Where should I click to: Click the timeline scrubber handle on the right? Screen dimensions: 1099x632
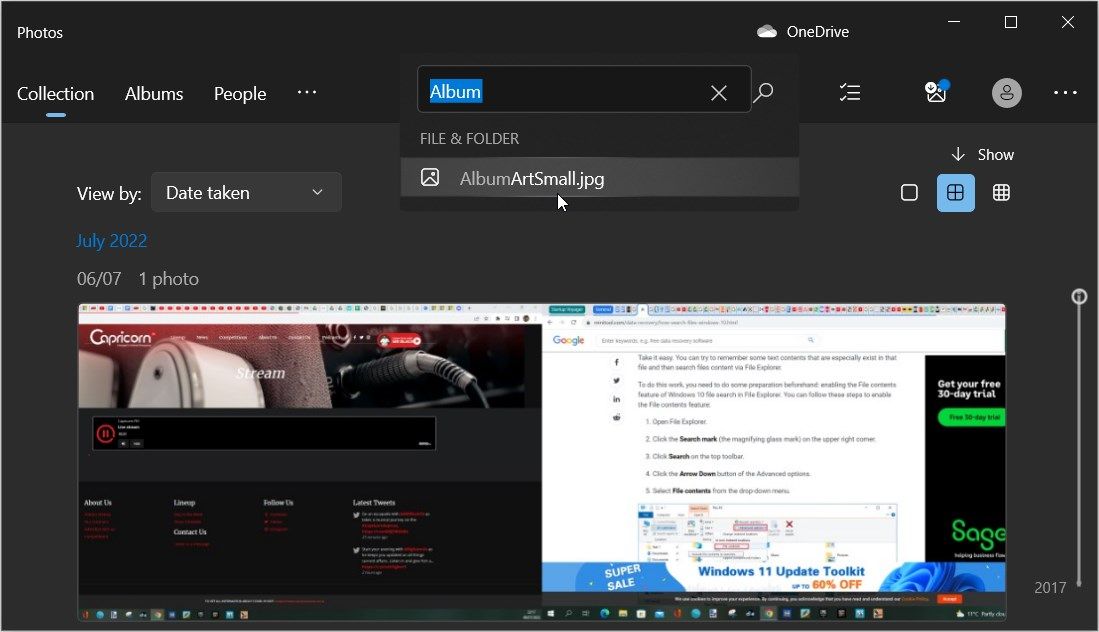click(x=1079, y=296)
